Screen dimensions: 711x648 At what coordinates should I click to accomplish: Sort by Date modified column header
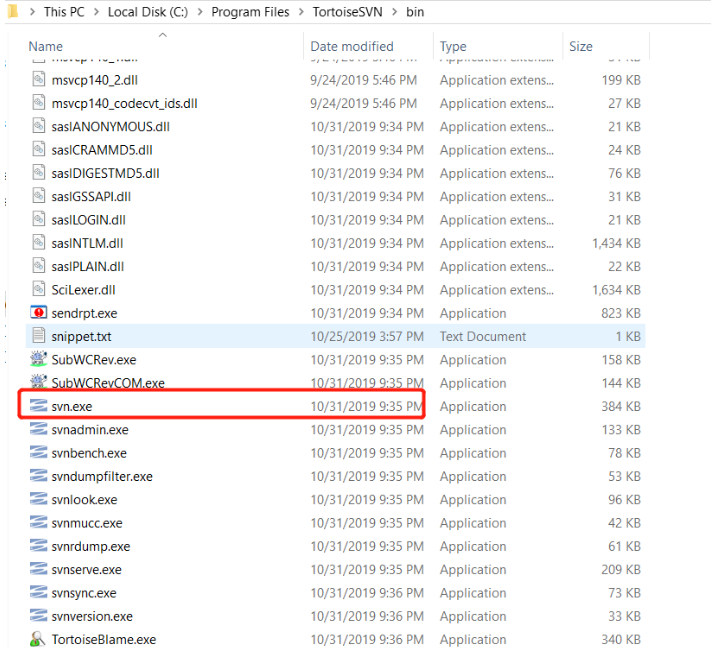(x=351, y=46)
